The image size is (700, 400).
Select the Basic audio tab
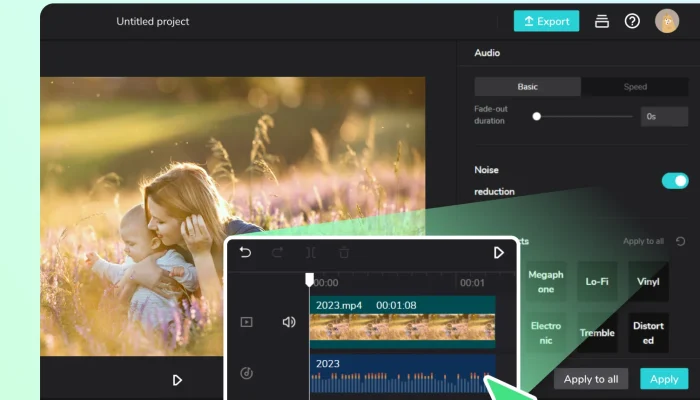point(527,87)
